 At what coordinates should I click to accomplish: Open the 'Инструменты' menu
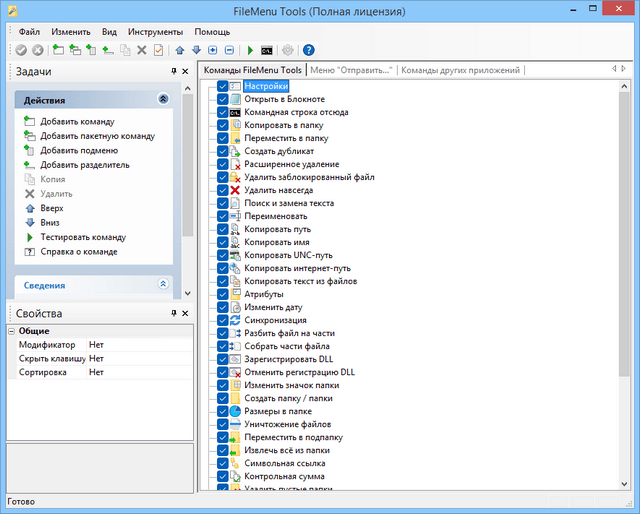(156, 32)
